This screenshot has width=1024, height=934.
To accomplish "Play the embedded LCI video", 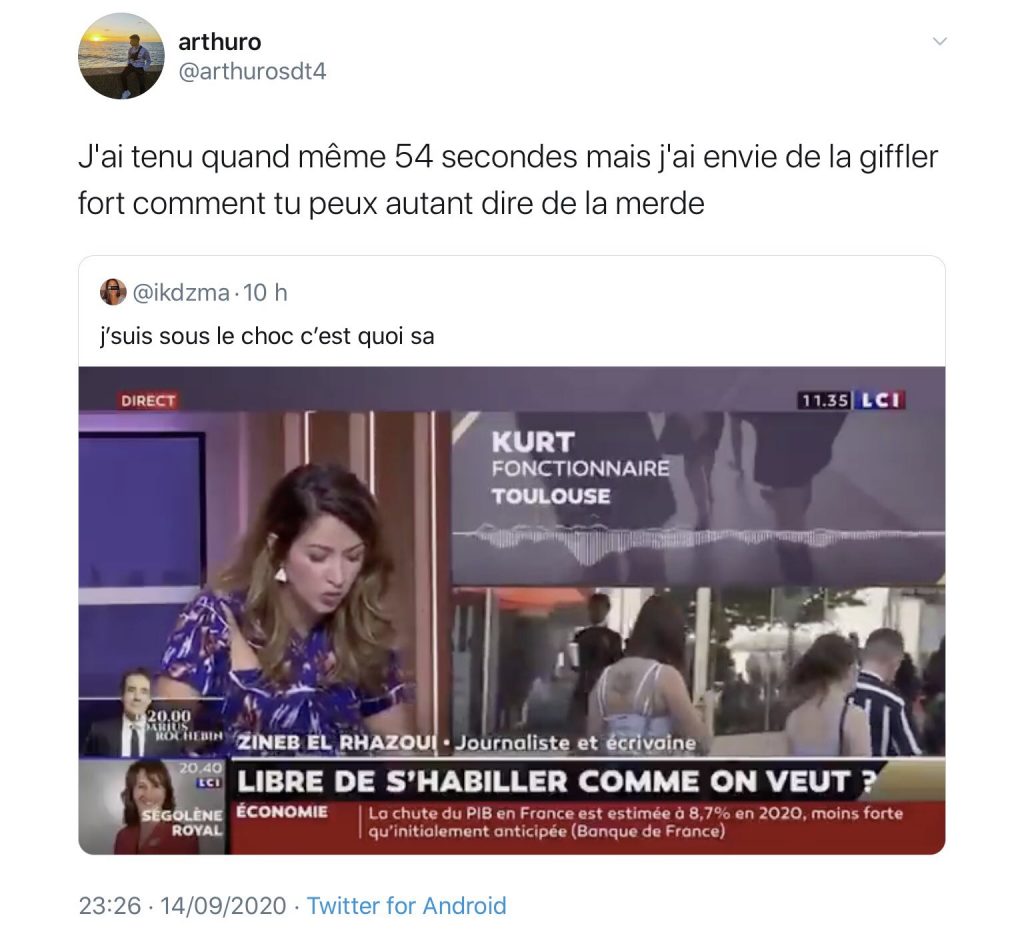I will click(x=512, y=610).
